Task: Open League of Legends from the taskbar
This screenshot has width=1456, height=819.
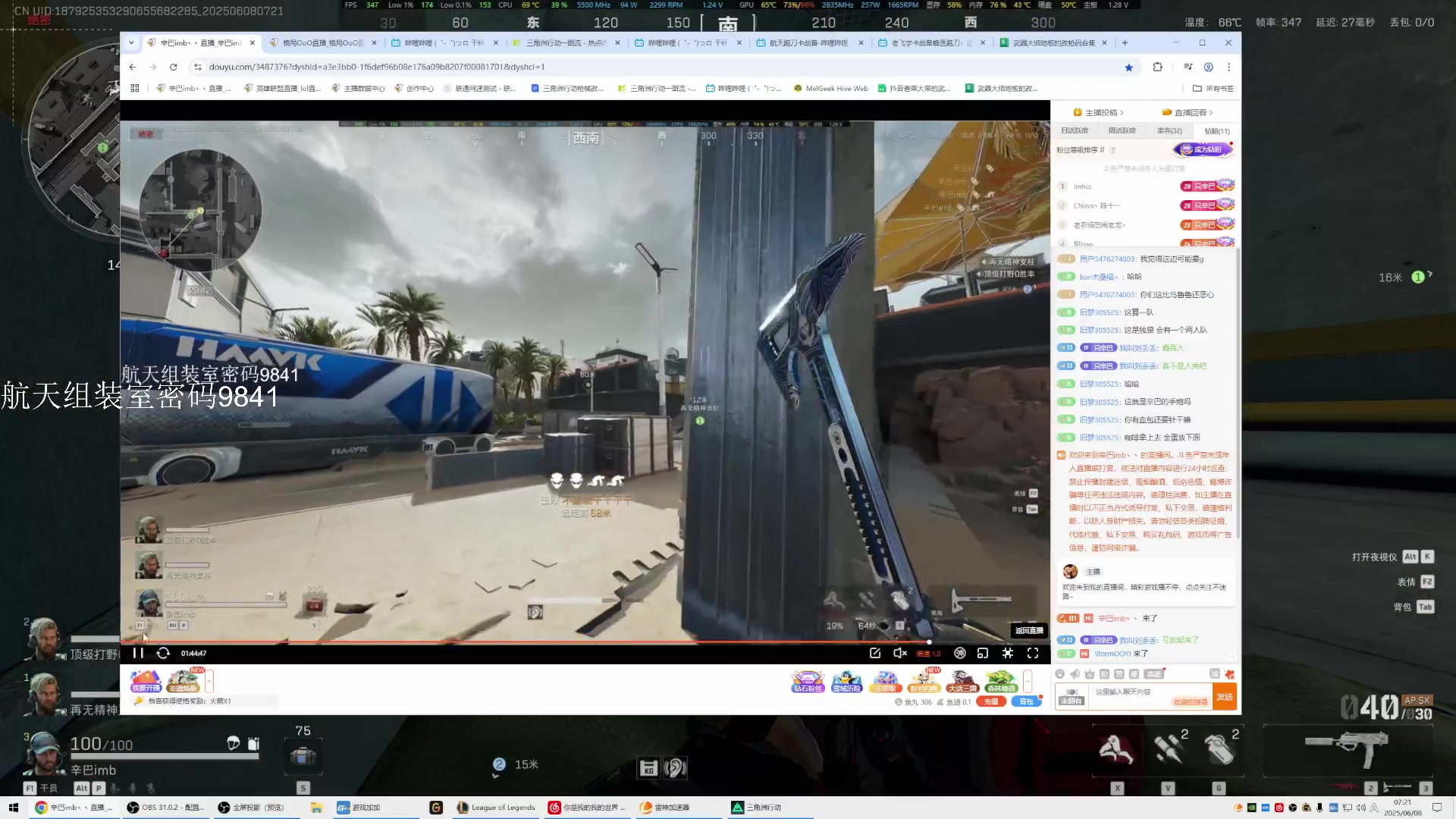Action: click(497, 808)
